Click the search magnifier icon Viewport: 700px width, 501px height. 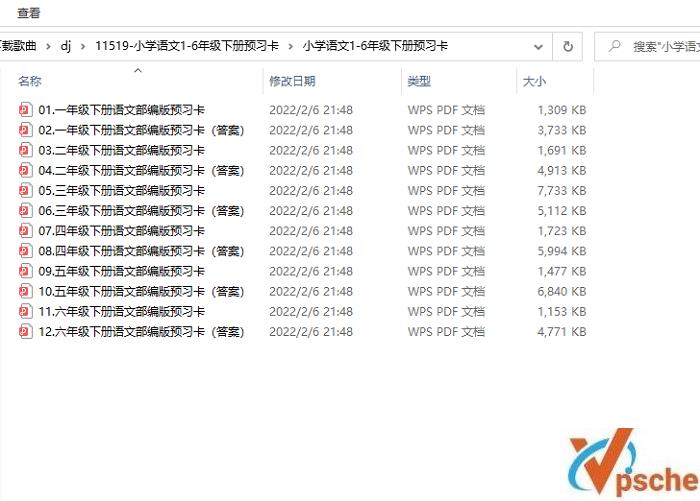click(x=615, y=46)
